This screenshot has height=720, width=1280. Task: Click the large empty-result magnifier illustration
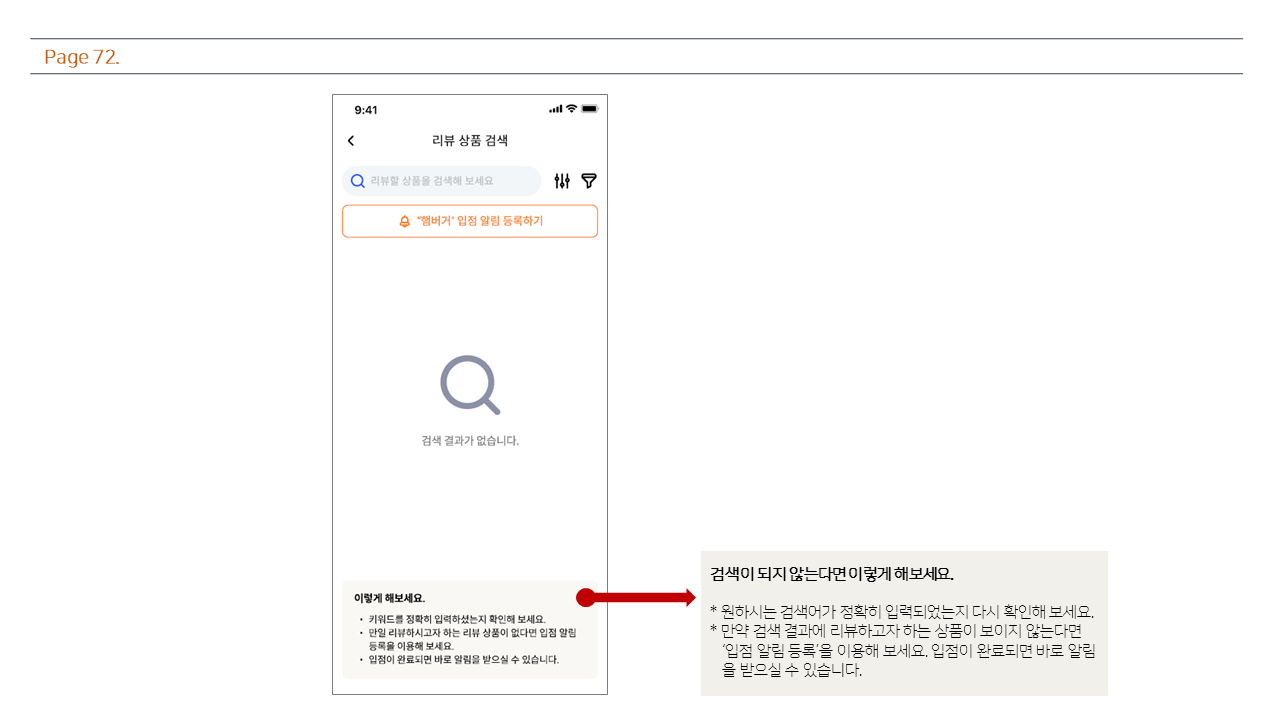point(470,385)
